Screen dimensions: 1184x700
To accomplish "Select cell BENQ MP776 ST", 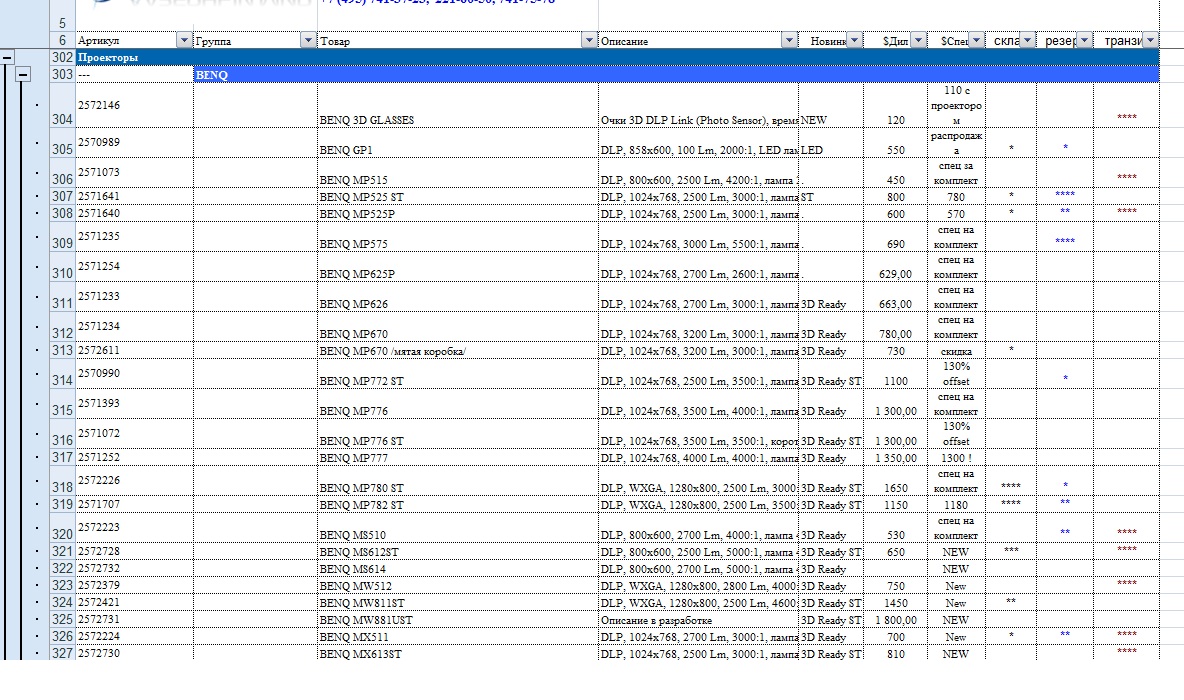I will [x=458, y=433].
